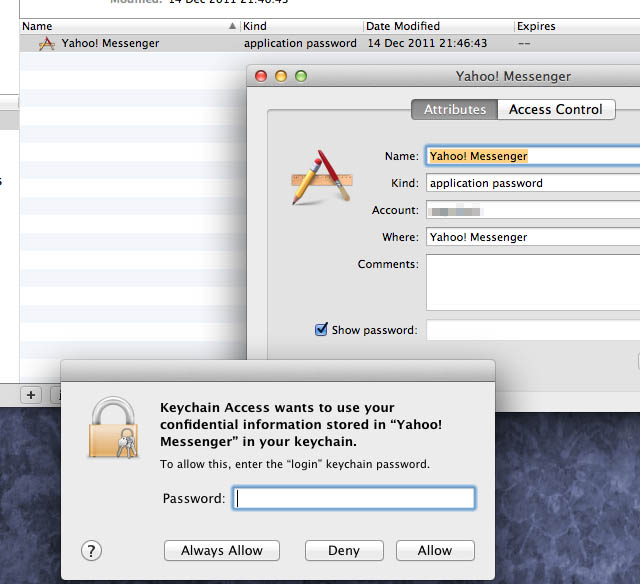
Task: Click the Show password text field
Action: [x=533, y=330]
